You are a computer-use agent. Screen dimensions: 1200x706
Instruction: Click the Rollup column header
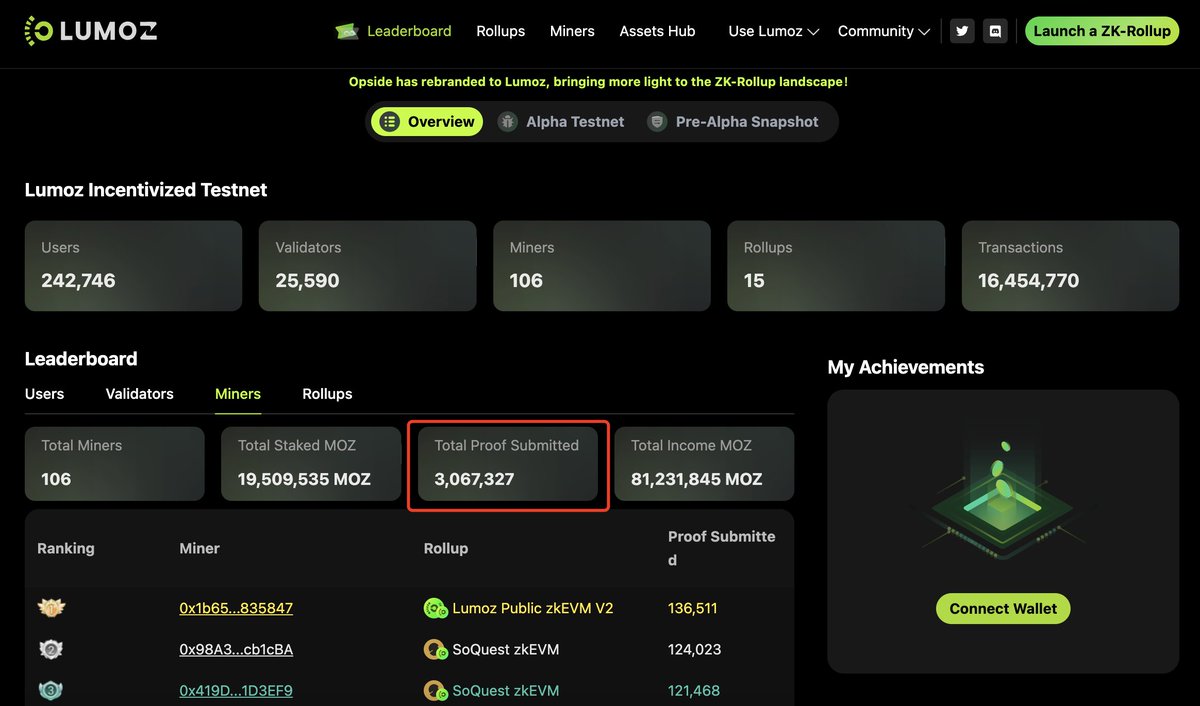[446, 548]
